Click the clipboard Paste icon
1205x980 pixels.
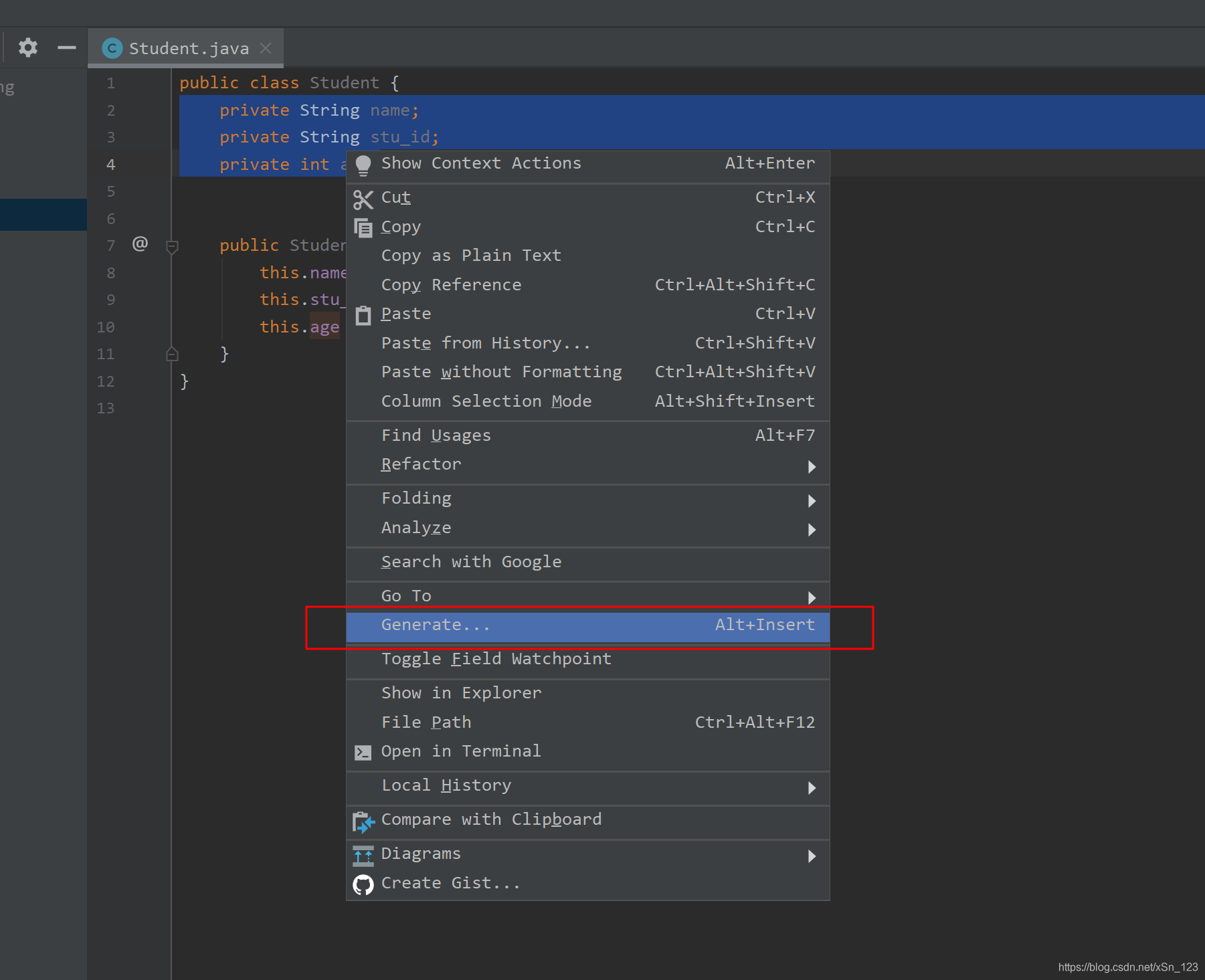click(363, 315)
